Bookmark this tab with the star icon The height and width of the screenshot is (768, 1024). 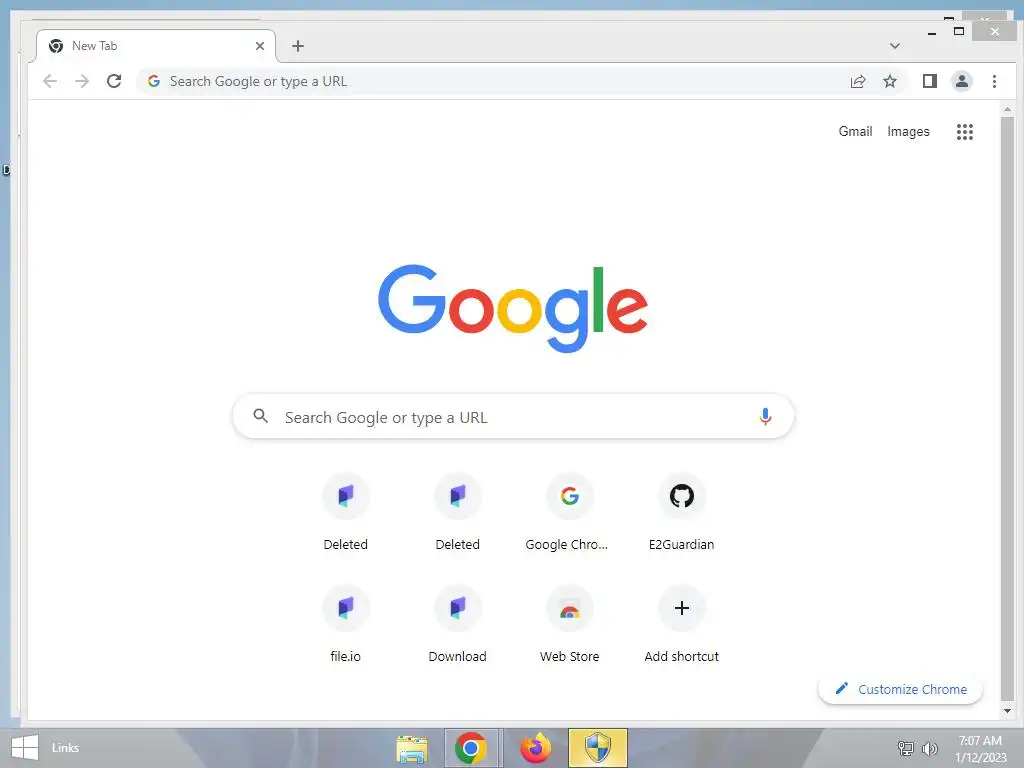tap(889, 81)
